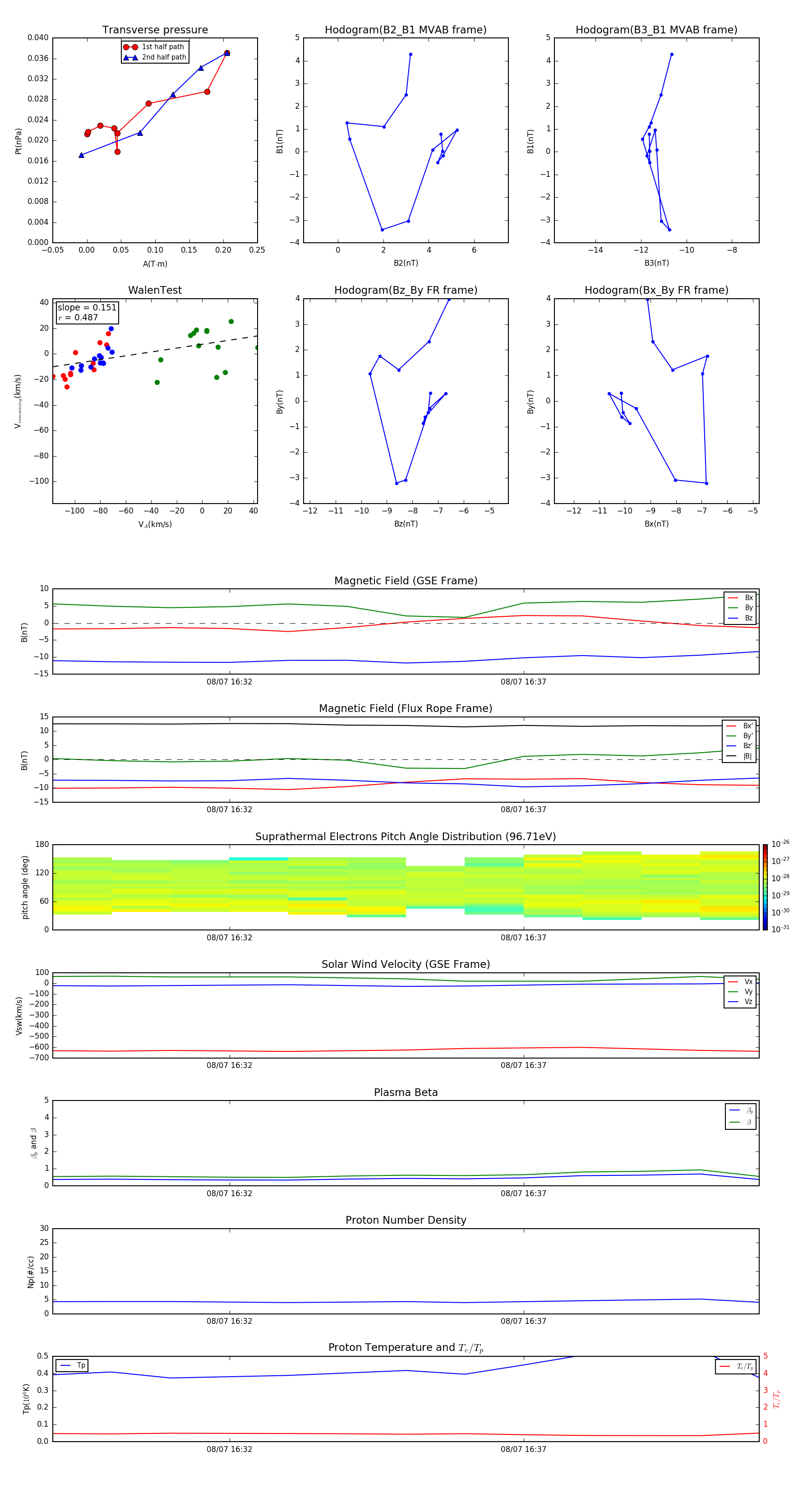The width and height of the screenshot is (812, 1489).
Task: Click "Vz" in the solar wind legend
Action: 748,1002
